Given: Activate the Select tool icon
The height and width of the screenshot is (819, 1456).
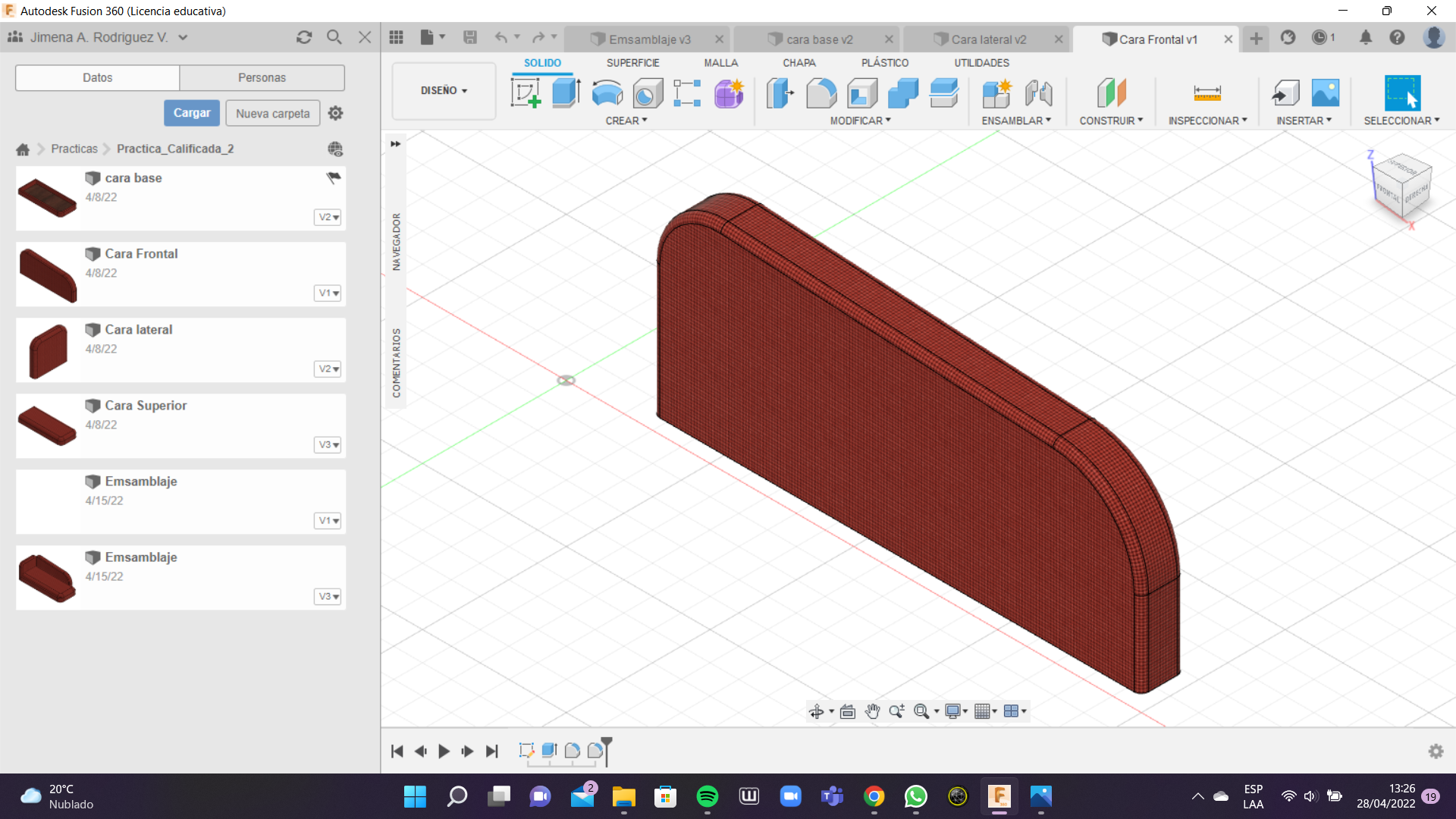Looking at the screenshot, I should (x=1402, y=93).
